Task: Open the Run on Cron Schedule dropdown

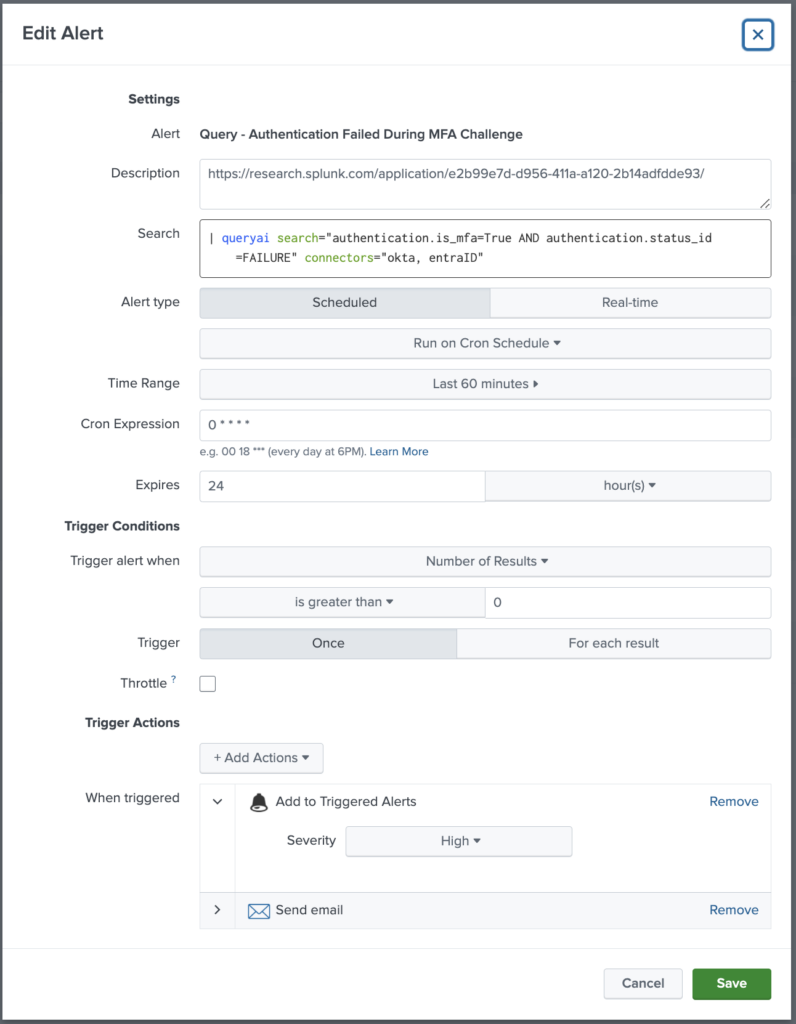Action: pyautogui.click(x=486, y=343)
